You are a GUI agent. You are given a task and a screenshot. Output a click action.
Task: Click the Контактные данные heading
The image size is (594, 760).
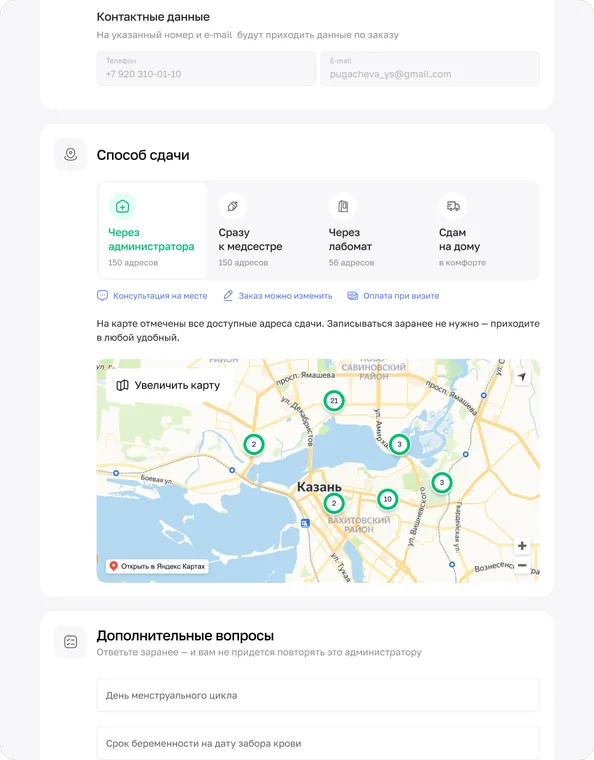pos(153,17)
